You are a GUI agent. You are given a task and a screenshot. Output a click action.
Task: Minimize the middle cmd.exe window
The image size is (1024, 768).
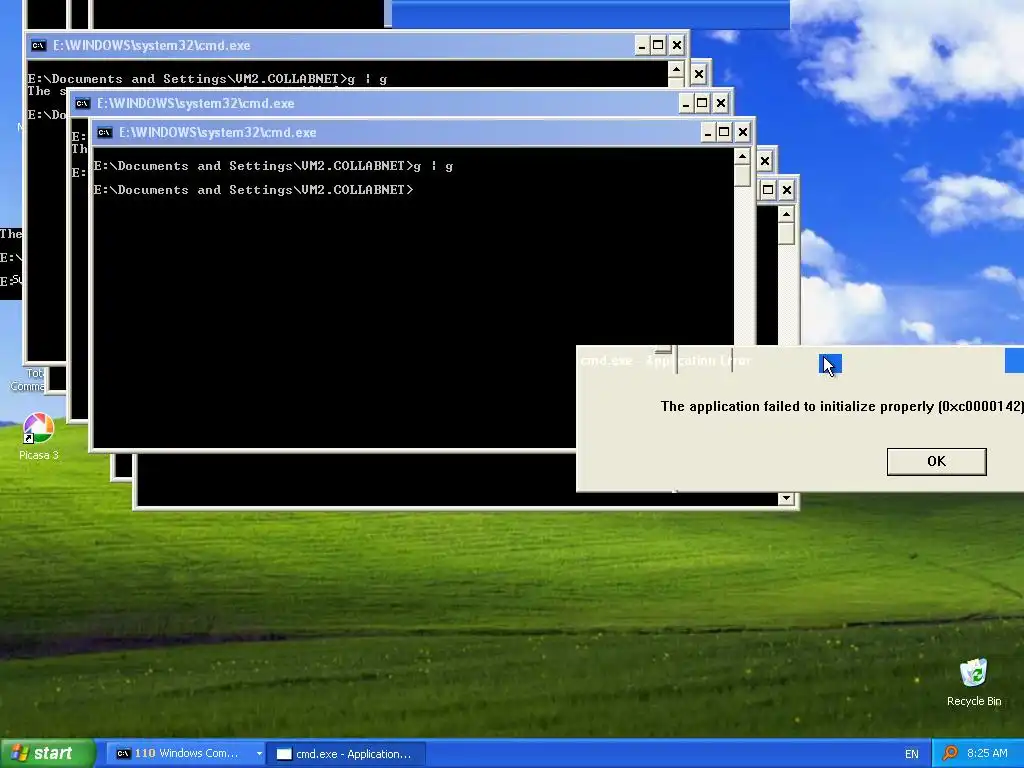coord(686,103)
